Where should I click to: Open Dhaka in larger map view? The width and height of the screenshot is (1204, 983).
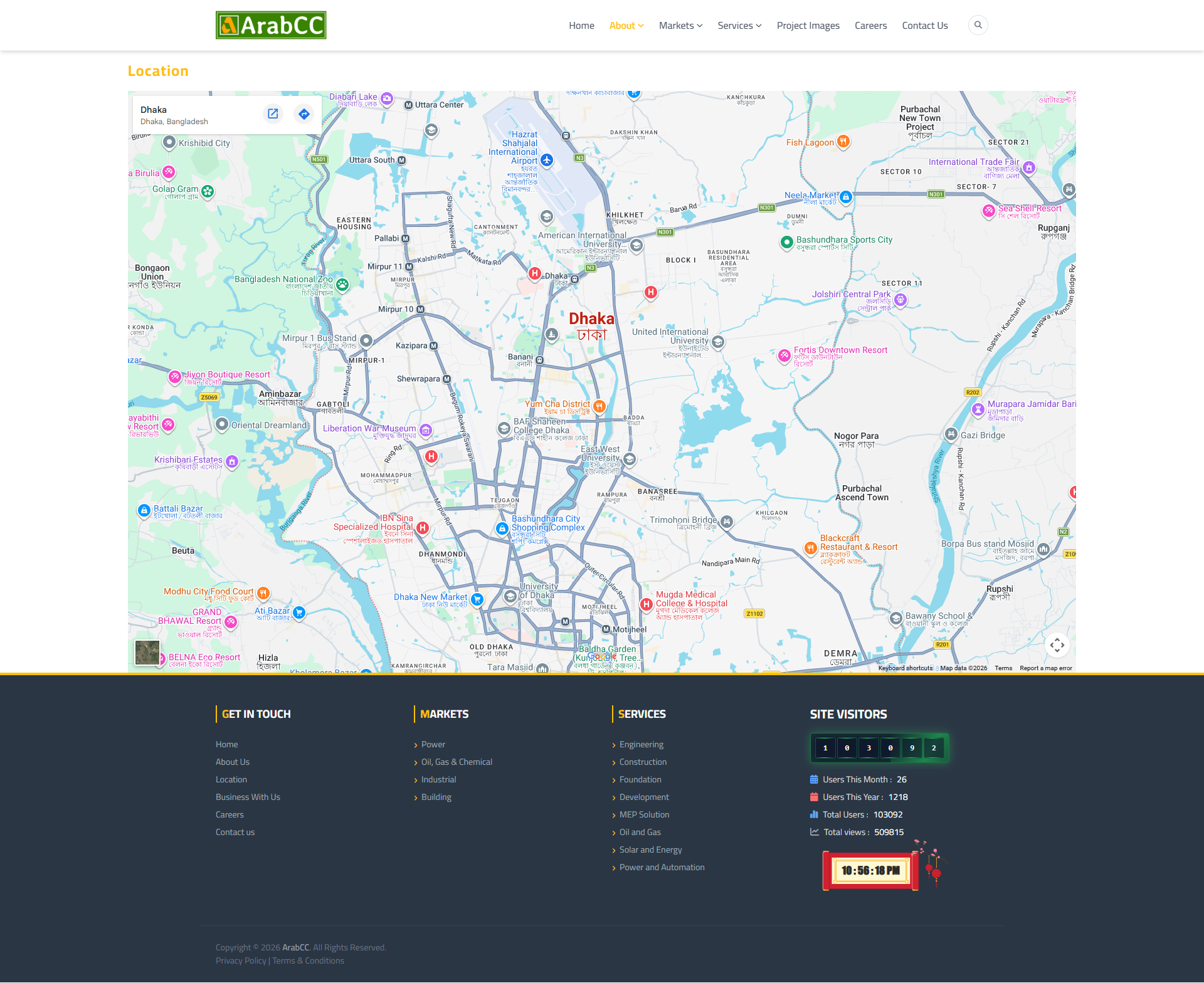pos(273,113)
